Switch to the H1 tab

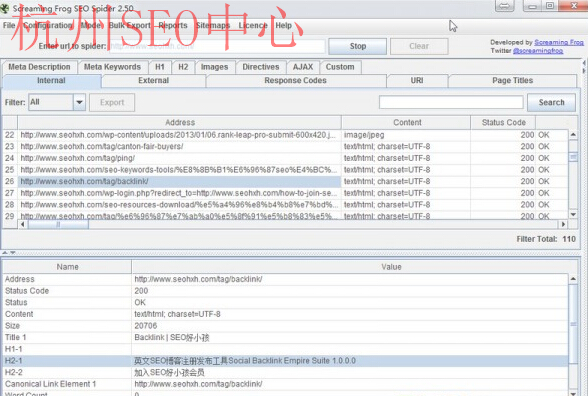pyautogui.click(x=160, y=67)
